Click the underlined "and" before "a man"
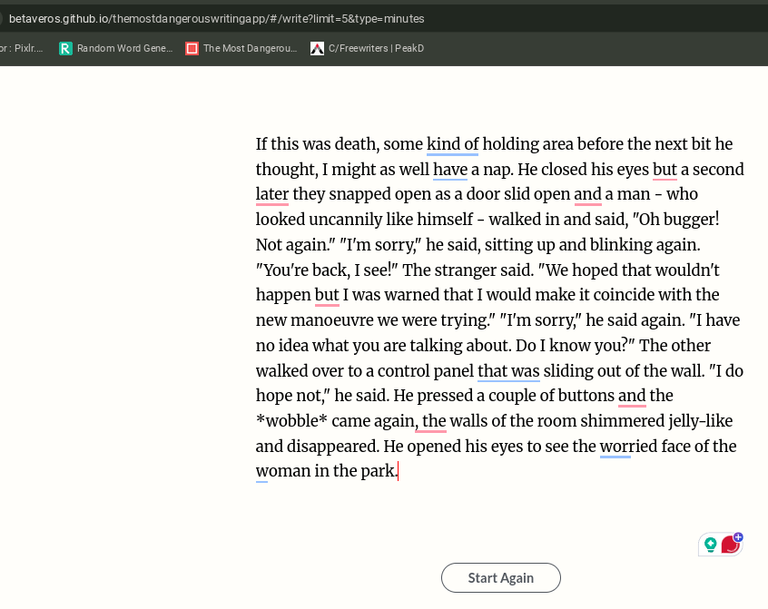This screenshot has width=768, height=609. pyautogui.click(x=587, y=194)
